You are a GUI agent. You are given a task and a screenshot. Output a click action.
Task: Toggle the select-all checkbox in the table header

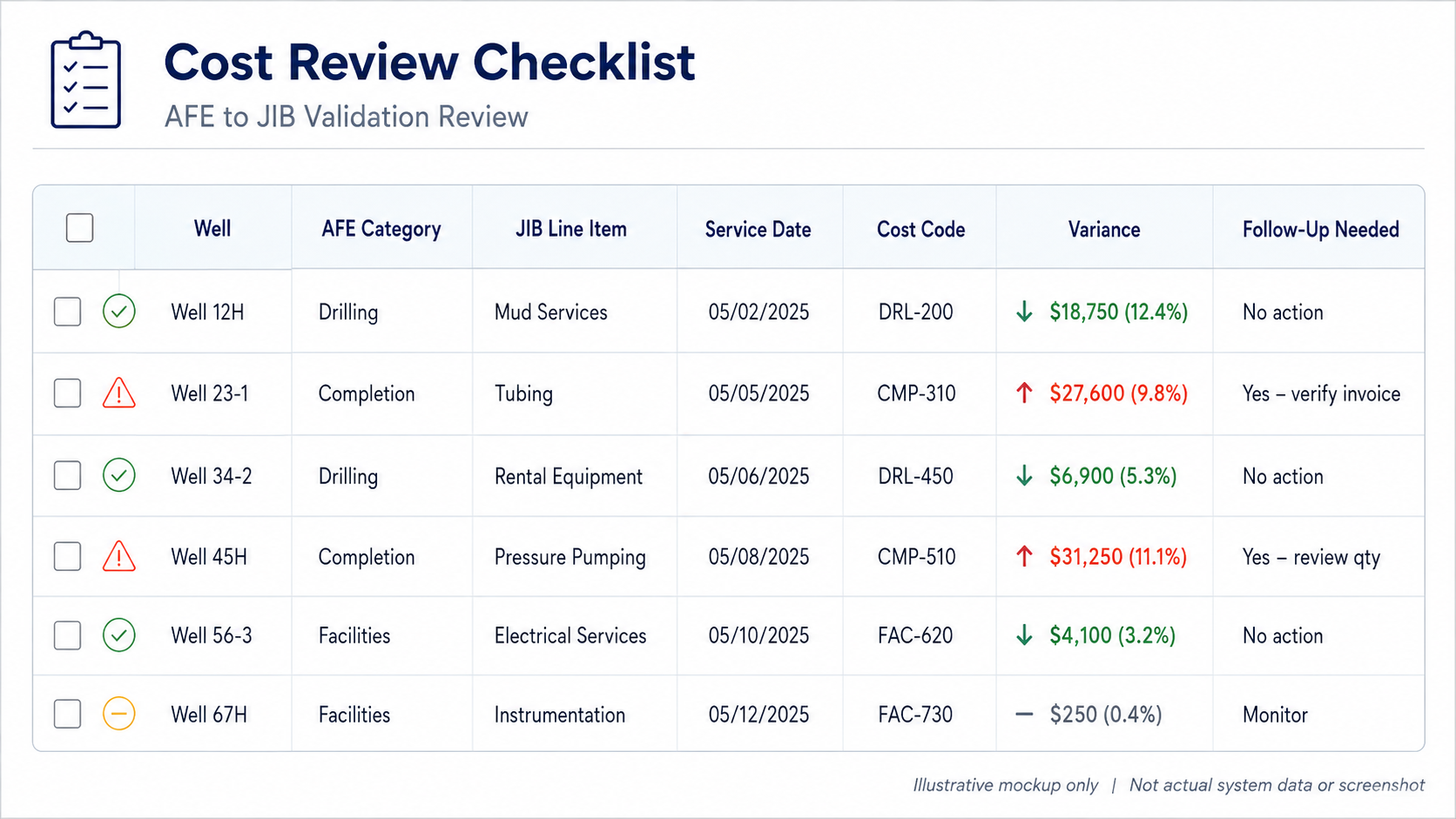point(80,228)
